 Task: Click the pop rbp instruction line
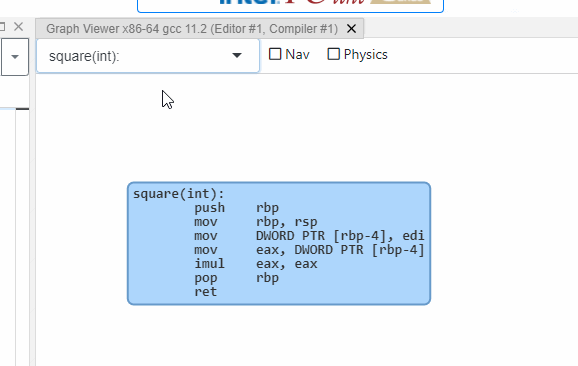237,278
